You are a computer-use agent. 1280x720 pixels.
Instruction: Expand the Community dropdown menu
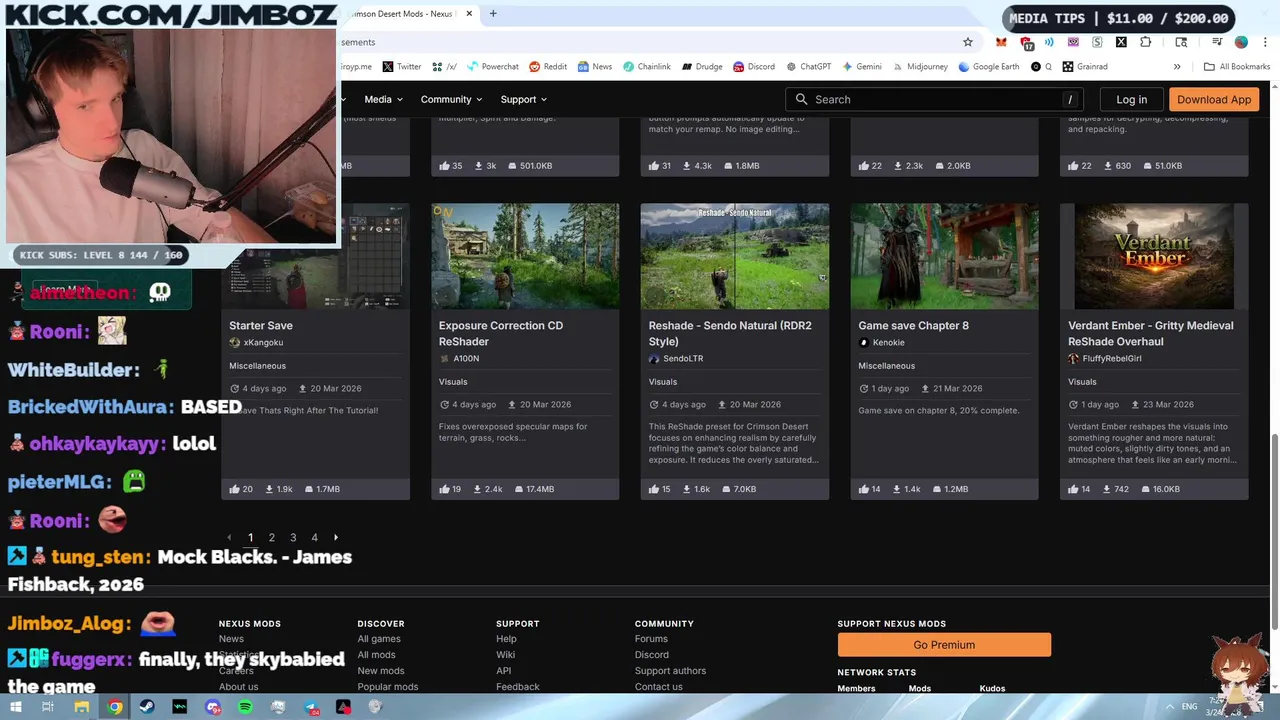tap(451, 99)
